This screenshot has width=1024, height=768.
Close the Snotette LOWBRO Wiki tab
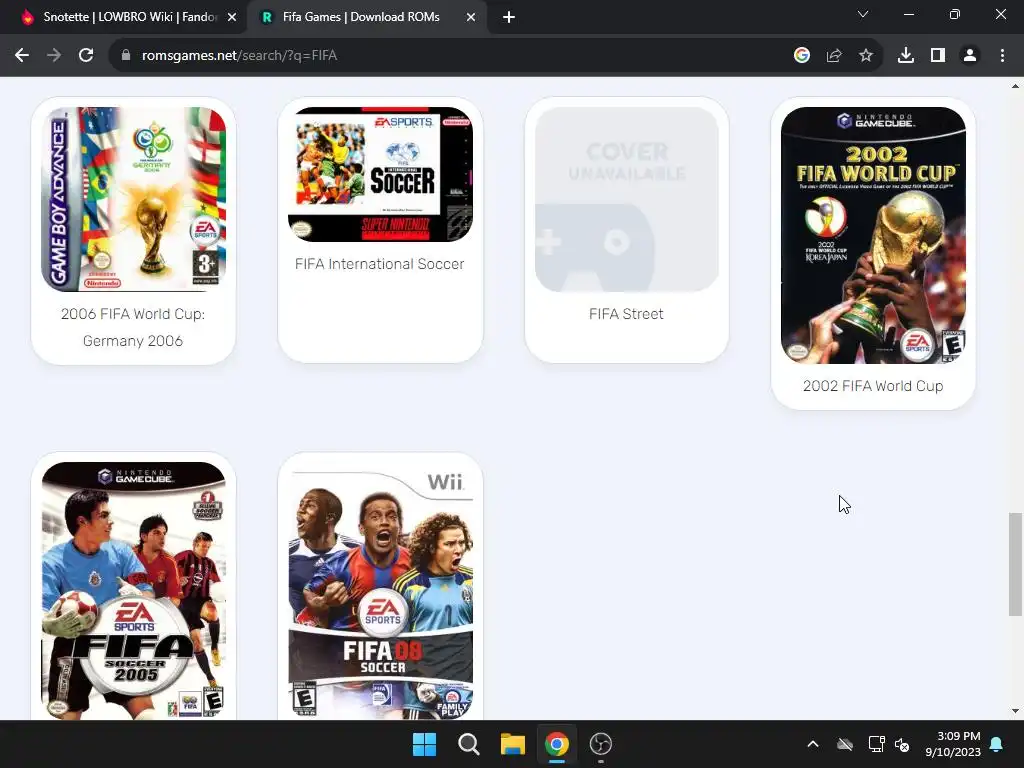pyautogui.click(x=232, y=18)
